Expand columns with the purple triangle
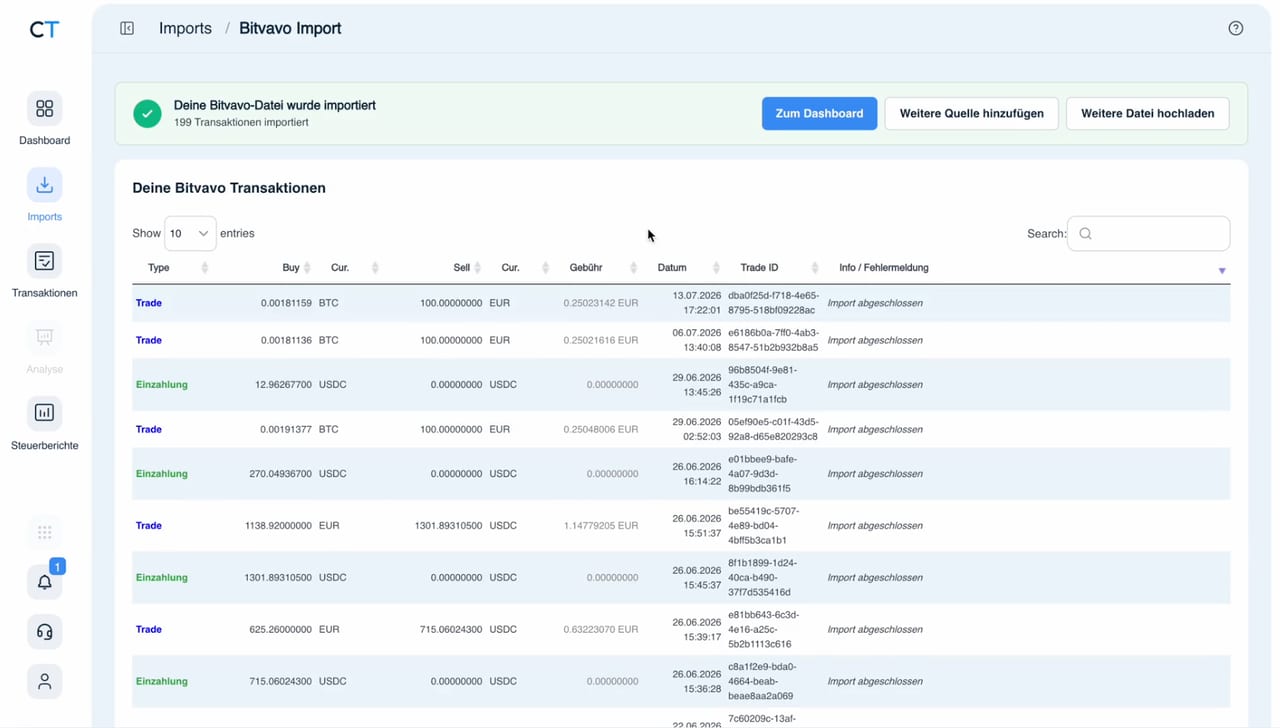The image size is (1280, 728). click(1222, 271)
